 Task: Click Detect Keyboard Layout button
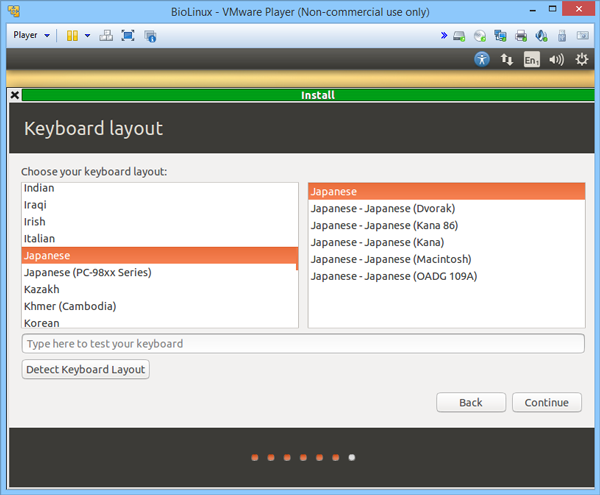(86, 370)
